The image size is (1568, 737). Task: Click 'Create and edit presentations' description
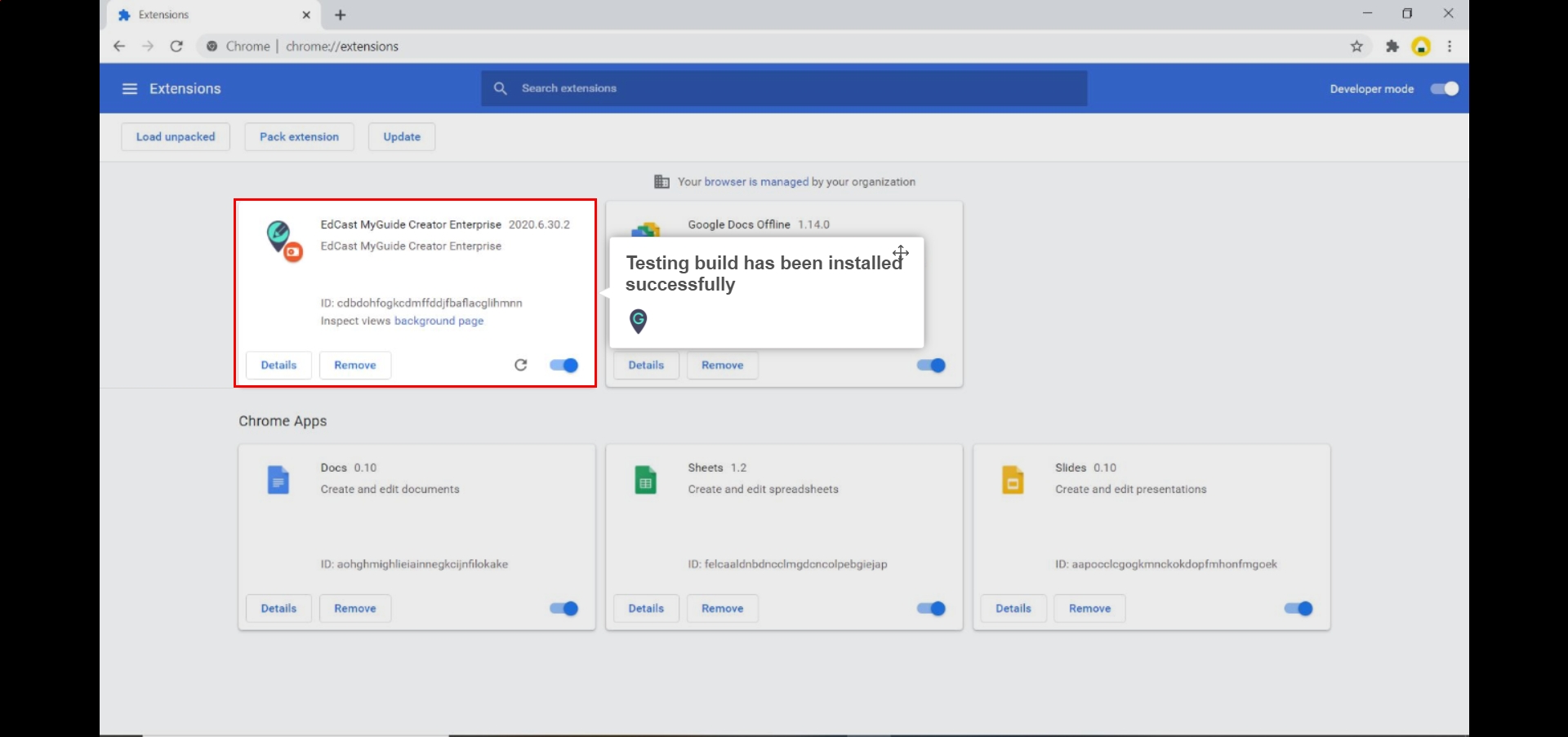click(x=1130, y=489)
